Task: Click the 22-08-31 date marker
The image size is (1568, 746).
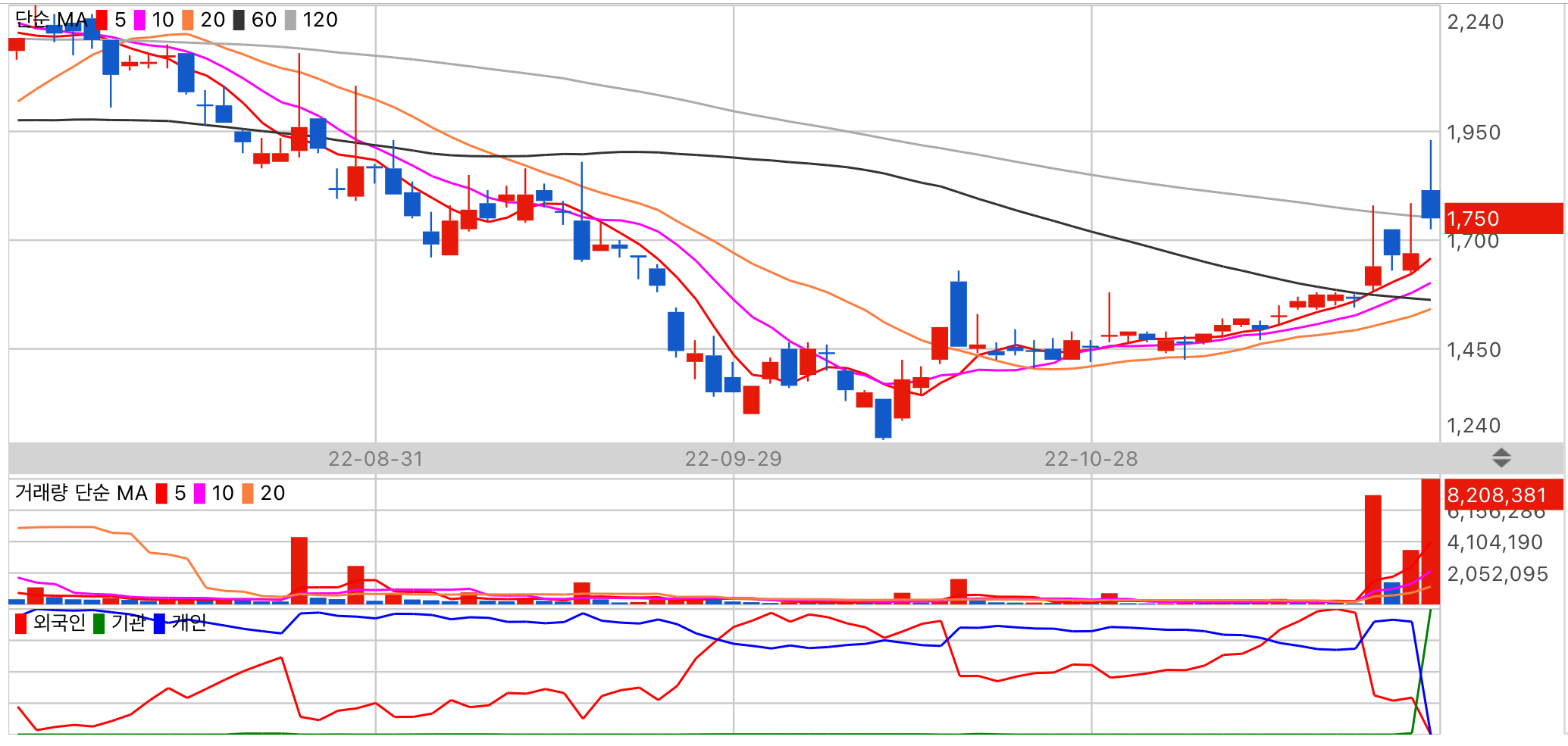Action: tap(376, 459)
